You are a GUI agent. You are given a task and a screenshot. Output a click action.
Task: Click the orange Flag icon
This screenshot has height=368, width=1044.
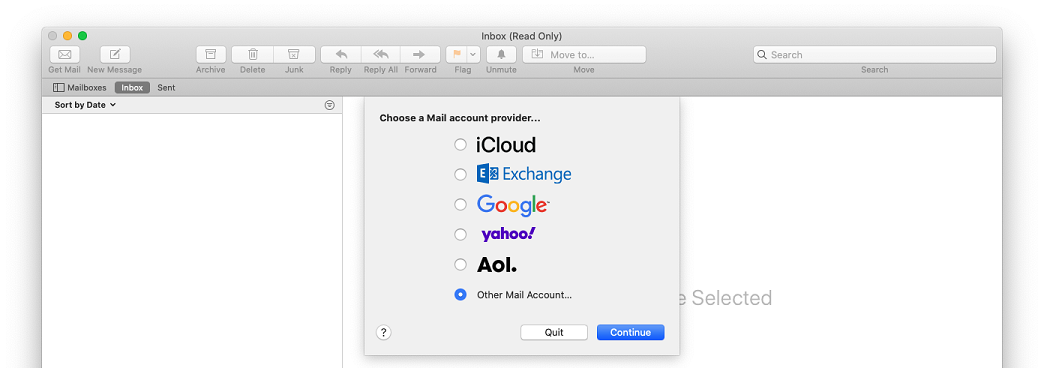tap(457, 55)
